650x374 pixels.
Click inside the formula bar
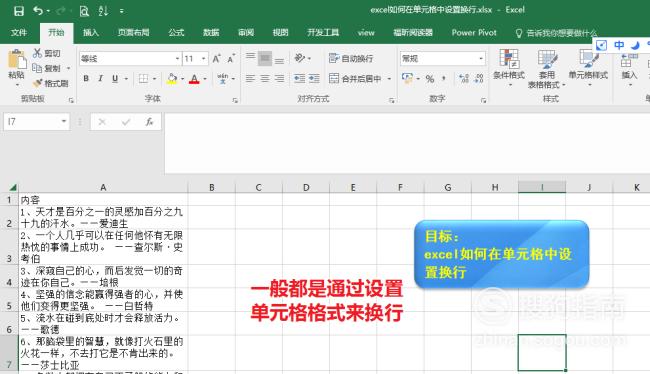406,143
